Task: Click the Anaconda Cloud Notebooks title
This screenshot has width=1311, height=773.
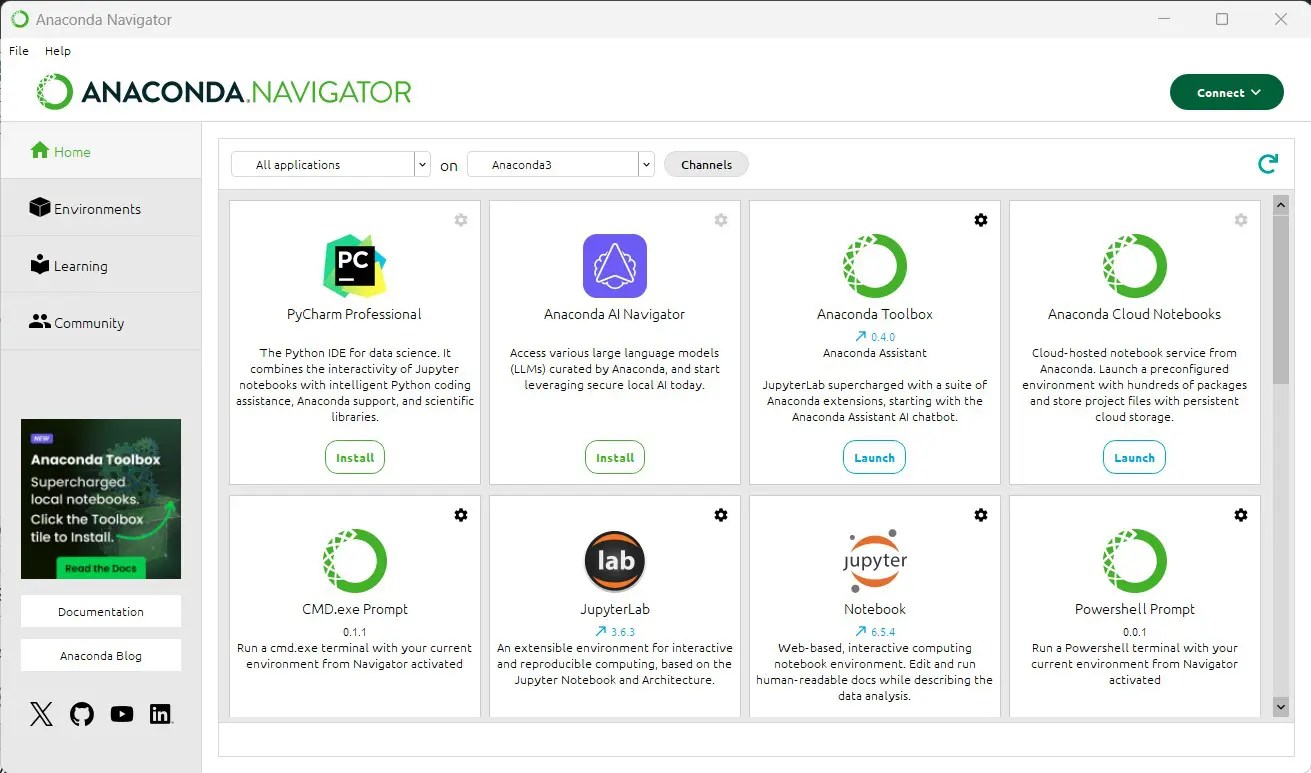Action: coord(1135,314)
